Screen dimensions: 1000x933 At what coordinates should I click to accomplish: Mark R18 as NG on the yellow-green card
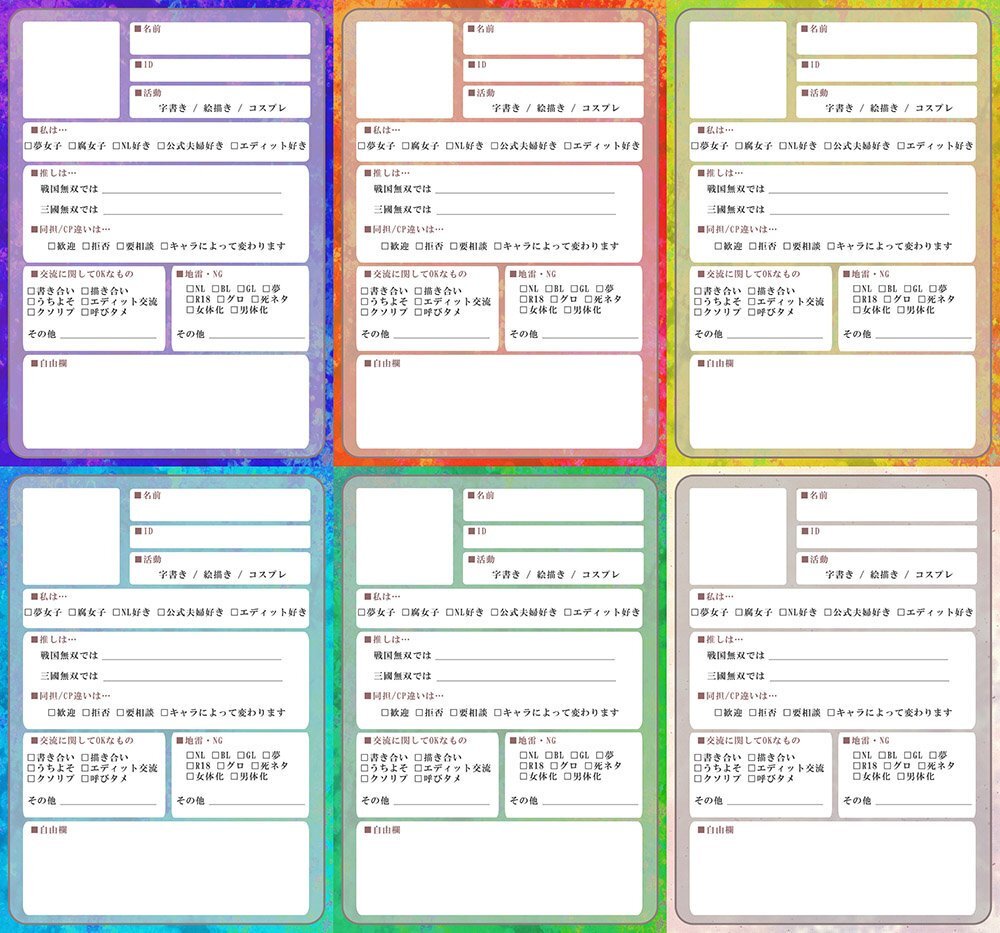coord(857,299)
